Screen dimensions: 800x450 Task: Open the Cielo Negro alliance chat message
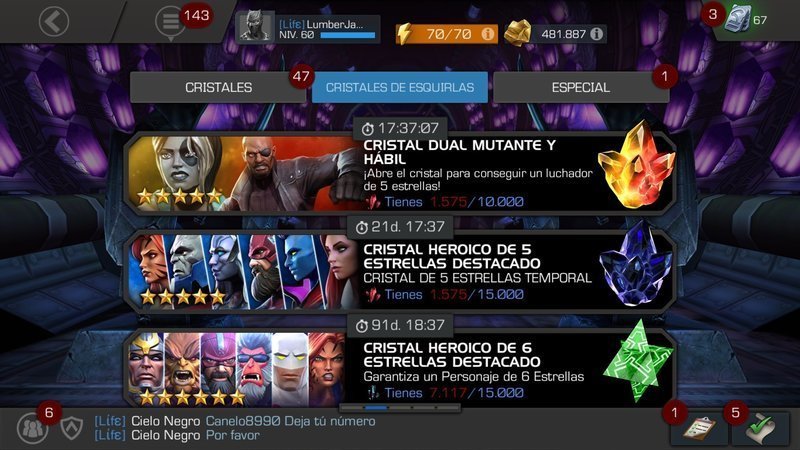[x=235, y=428]
